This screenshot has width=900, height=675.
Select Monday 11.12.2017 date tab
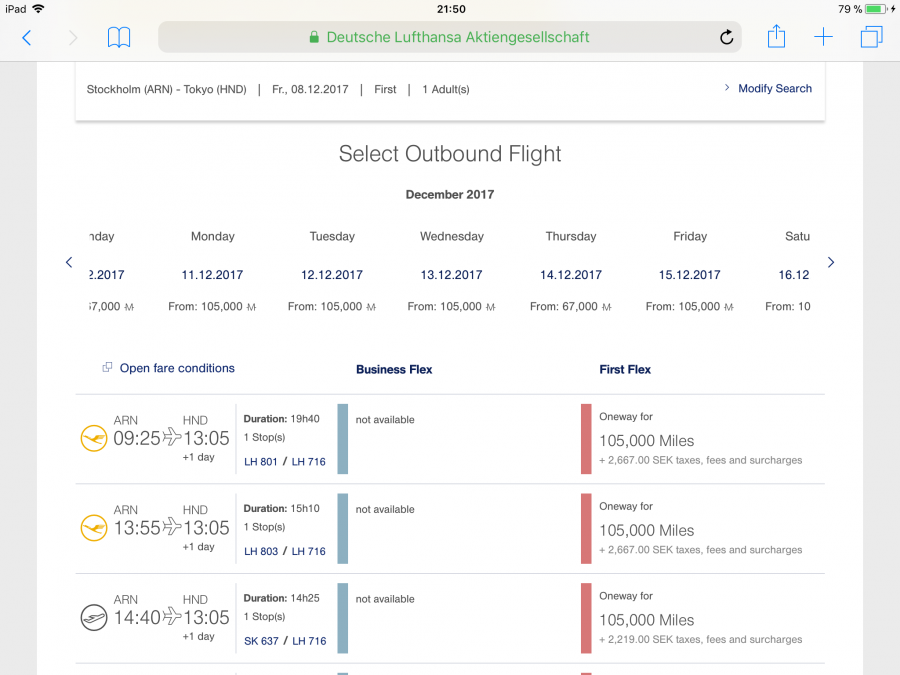(x=212, y=274)
